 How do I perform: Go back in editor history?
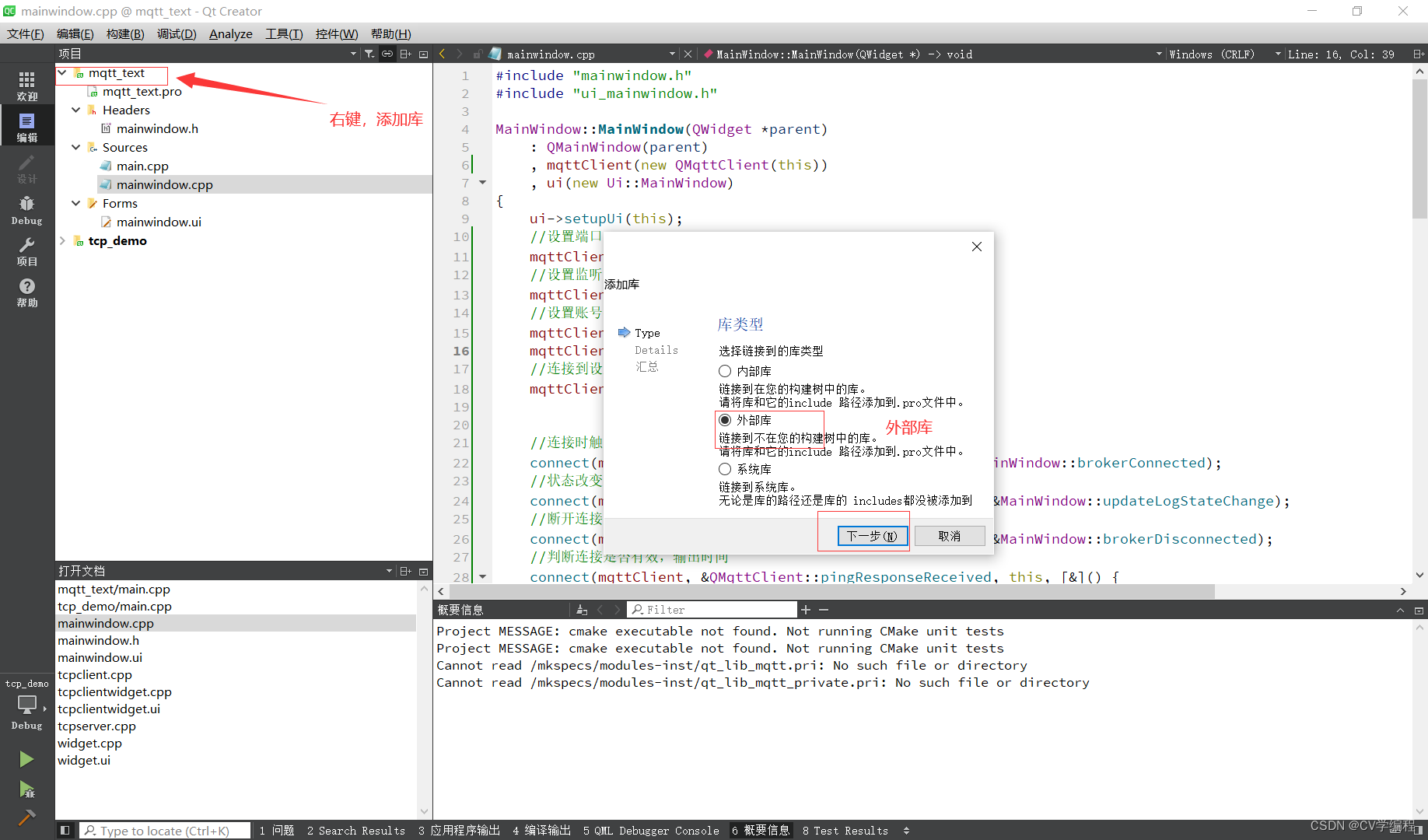443,54
